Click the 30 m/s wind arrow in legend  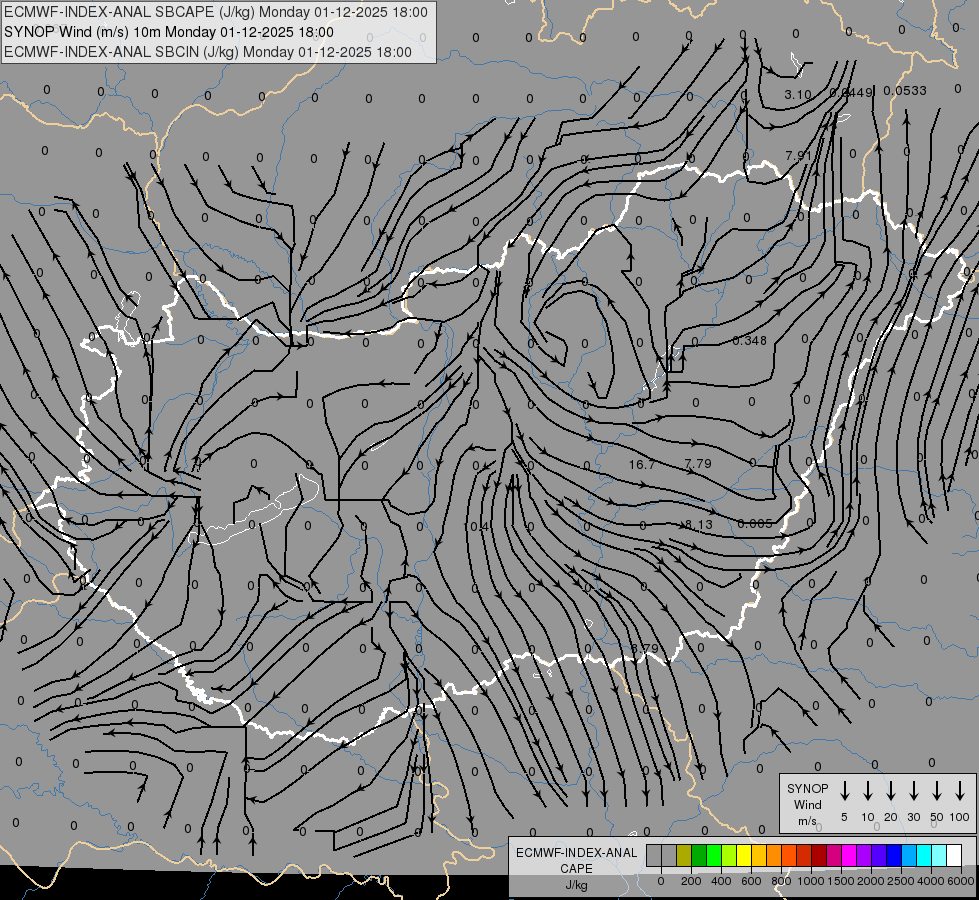[x=913, y=791]
